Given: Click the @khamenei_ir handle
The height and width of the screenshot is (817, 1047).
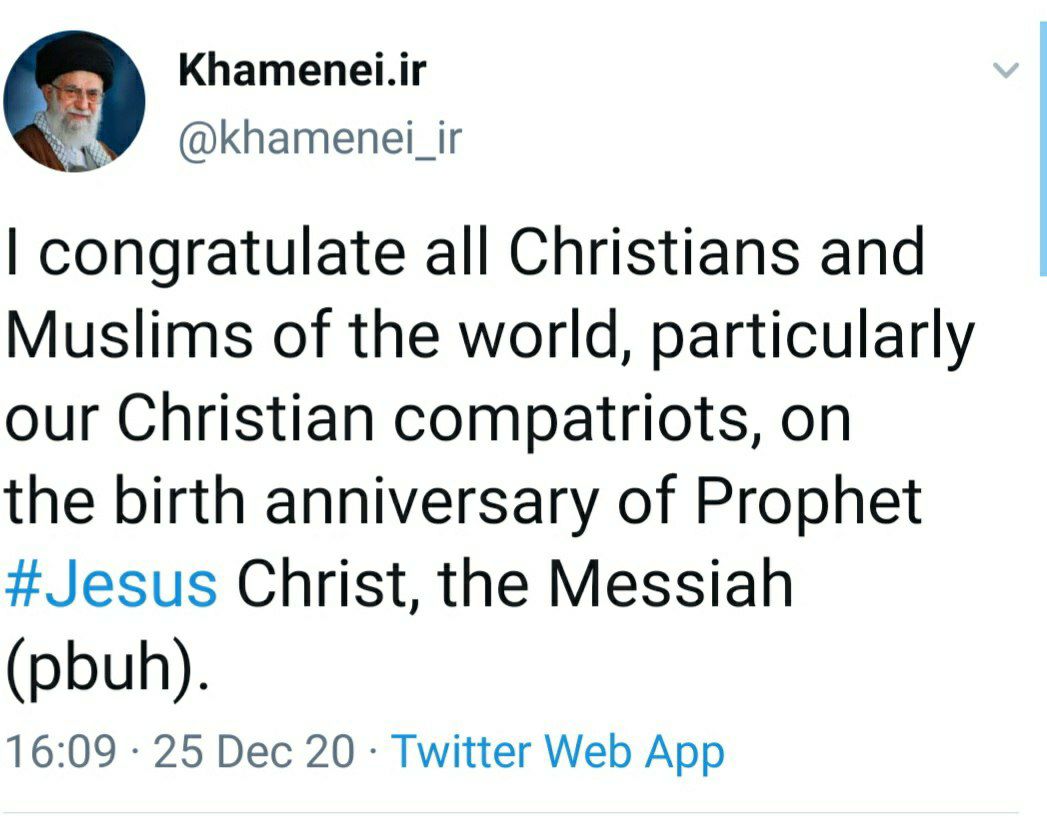Looking at the screenshot, I should pos(321,138).
